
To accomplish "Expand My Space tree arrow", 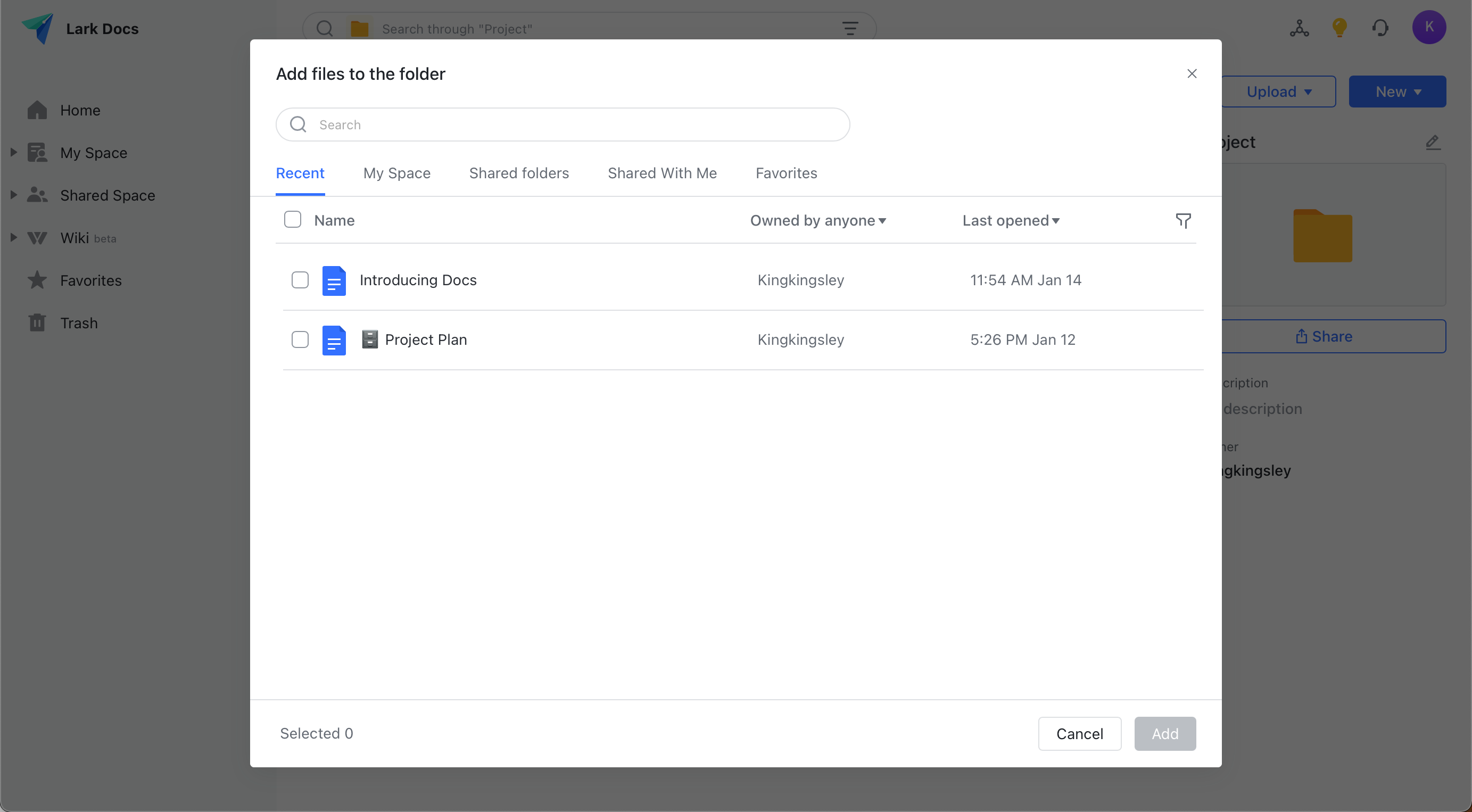I will pyautogui.click(x=14, y=153).
